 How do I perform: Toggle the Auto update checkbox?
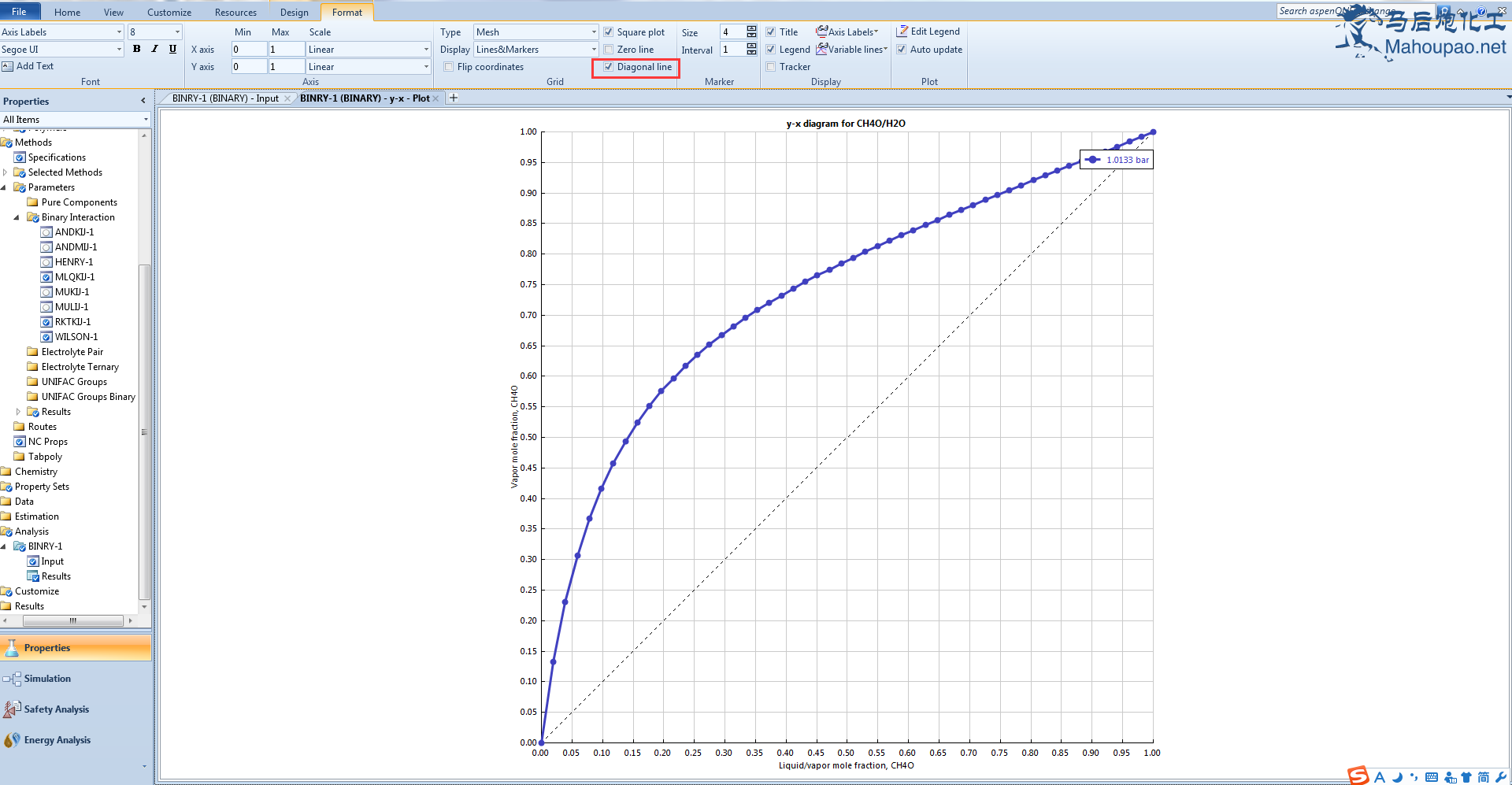click(x=901, y=50)
